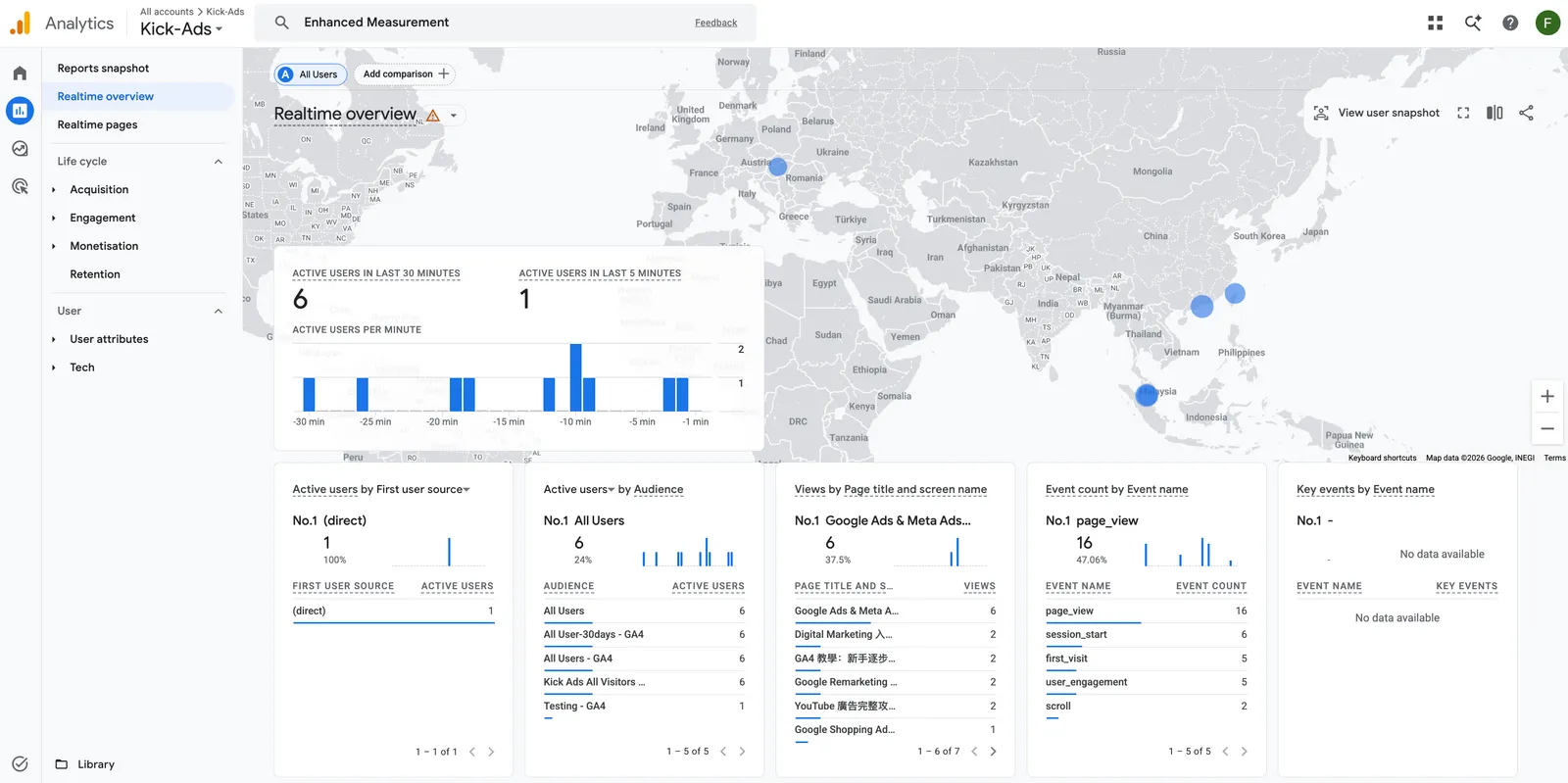The height and width of the screenshot is (783, 1568).
Task: Open the apps grid icon
Action: (x=1436, y=23)
